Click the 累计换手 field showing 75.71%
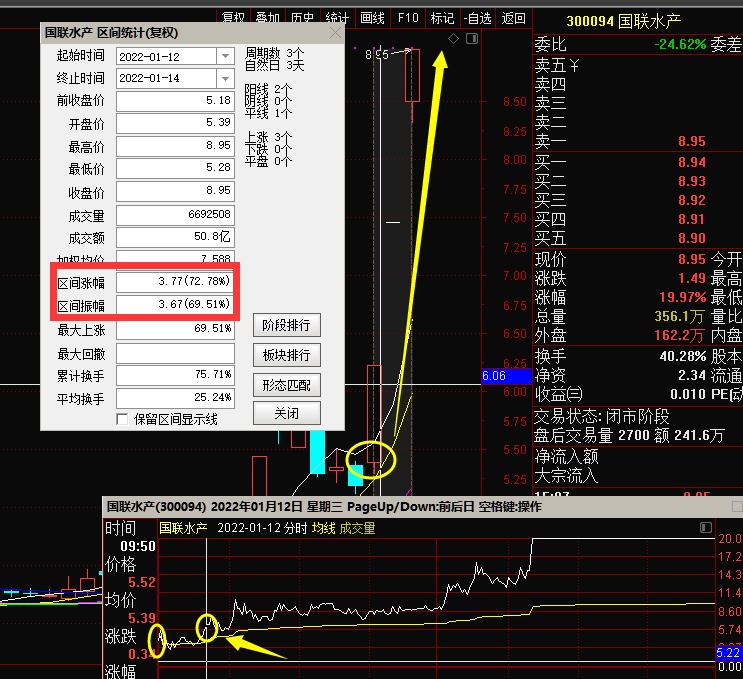743x679 pixels. coord(175,375)
